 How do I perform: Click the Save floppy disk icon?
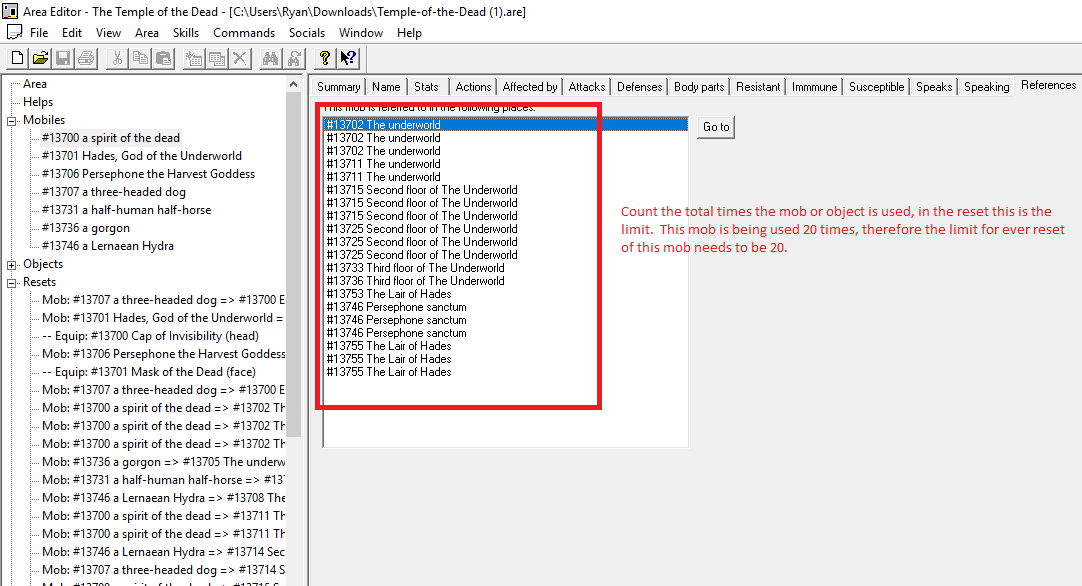[x=63, y=58]
